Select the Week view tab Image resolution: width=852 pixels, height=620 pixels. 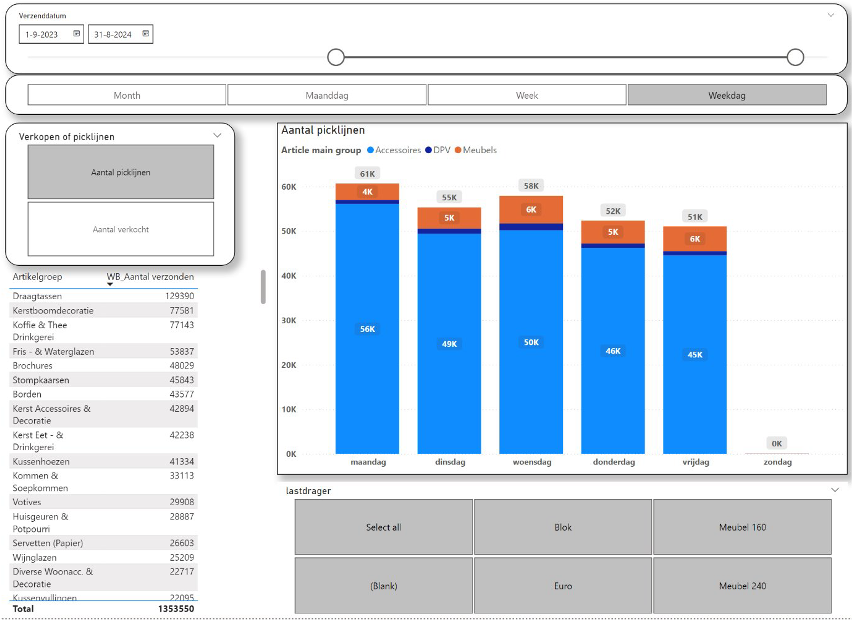click(527, 95)
